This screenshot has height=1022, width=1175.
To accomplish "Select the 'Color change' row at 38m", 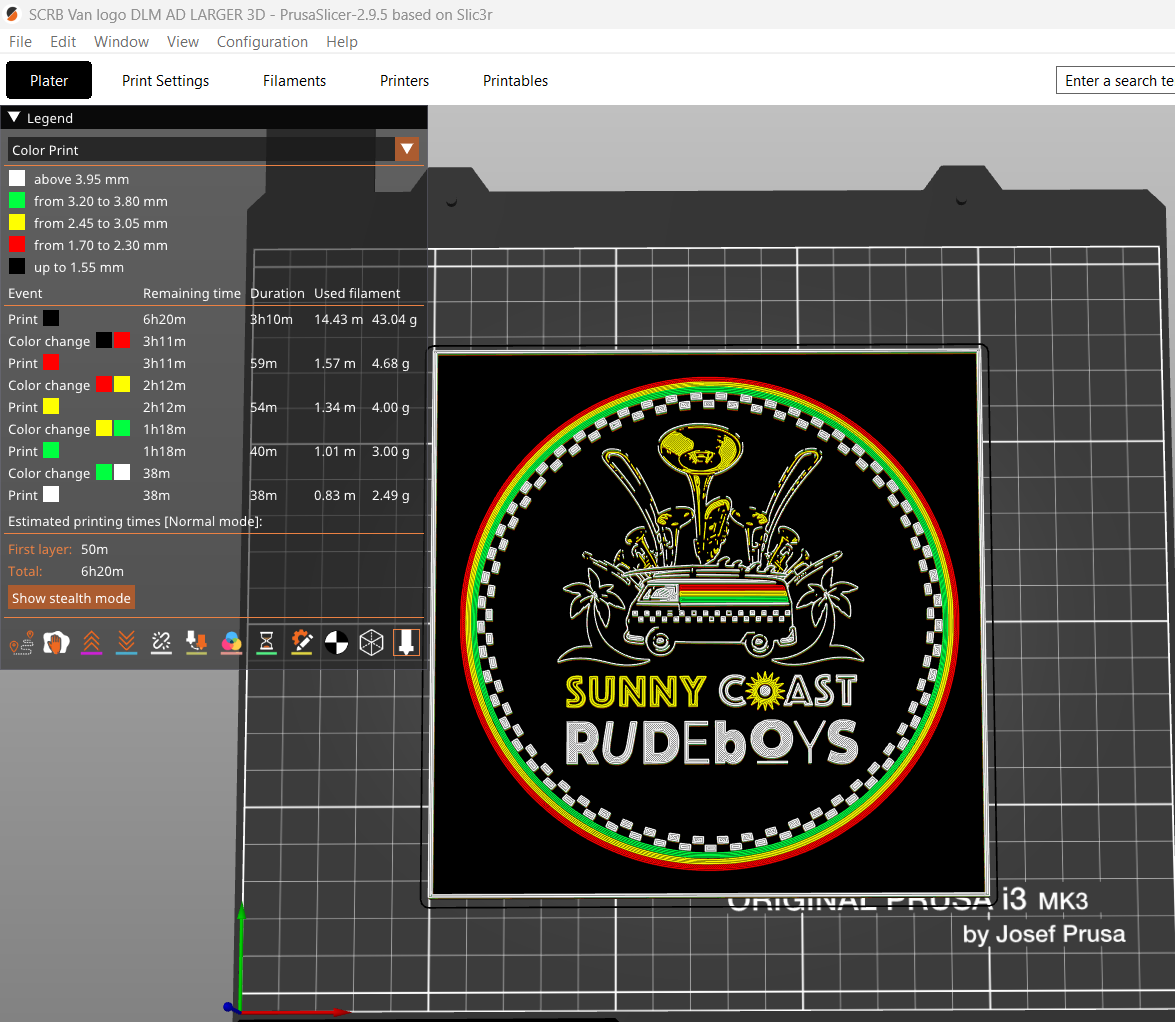I will click(215, 474).
